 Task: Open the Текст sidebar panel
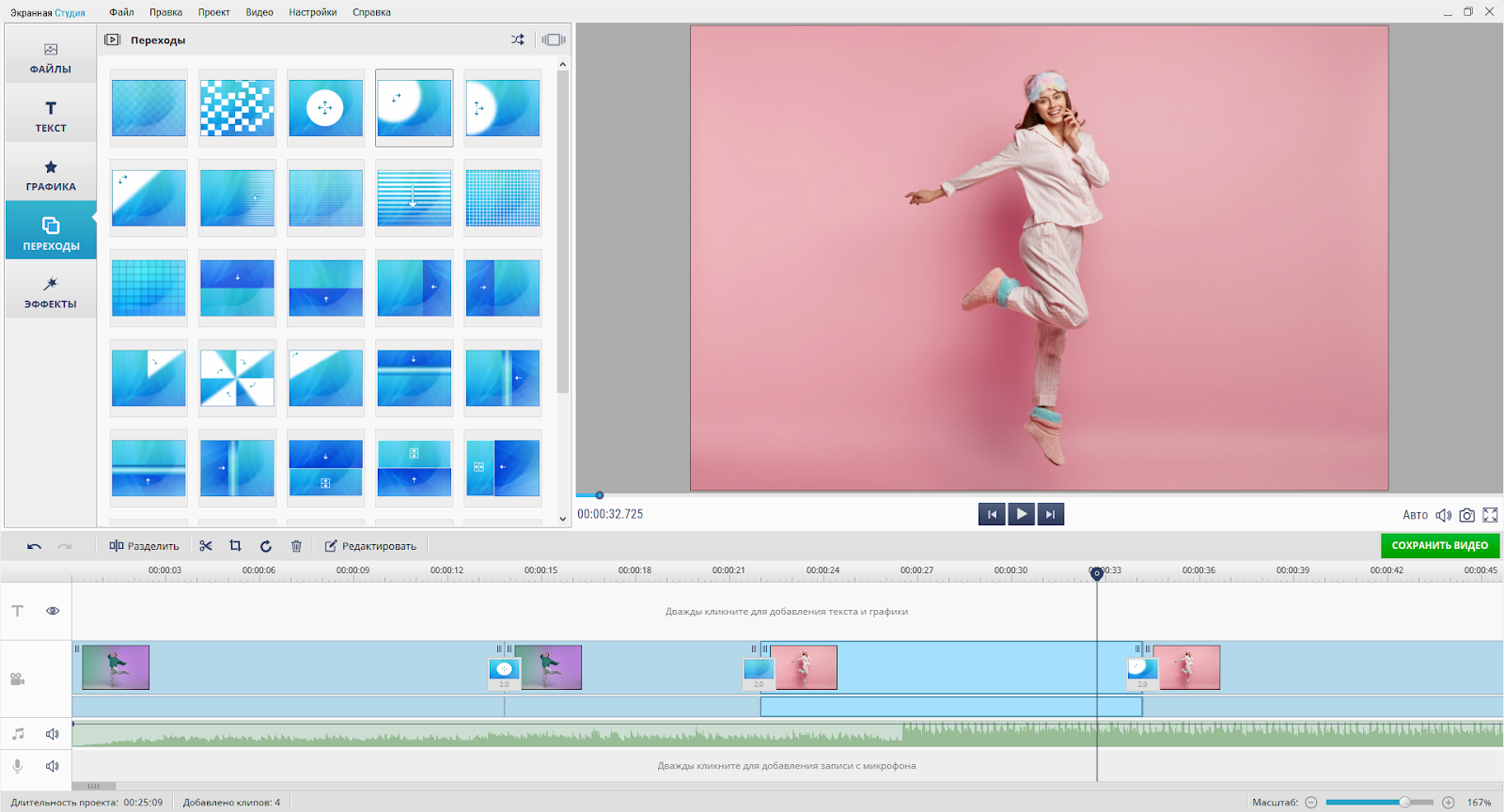pyautogui.click(x=51, y=116)
